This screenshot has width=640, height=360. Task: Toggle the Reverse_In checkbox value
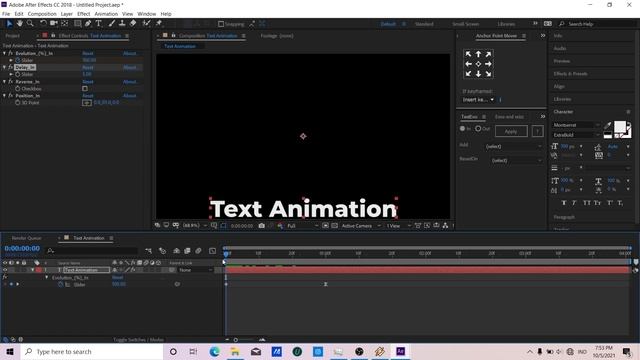click(85, 89)
